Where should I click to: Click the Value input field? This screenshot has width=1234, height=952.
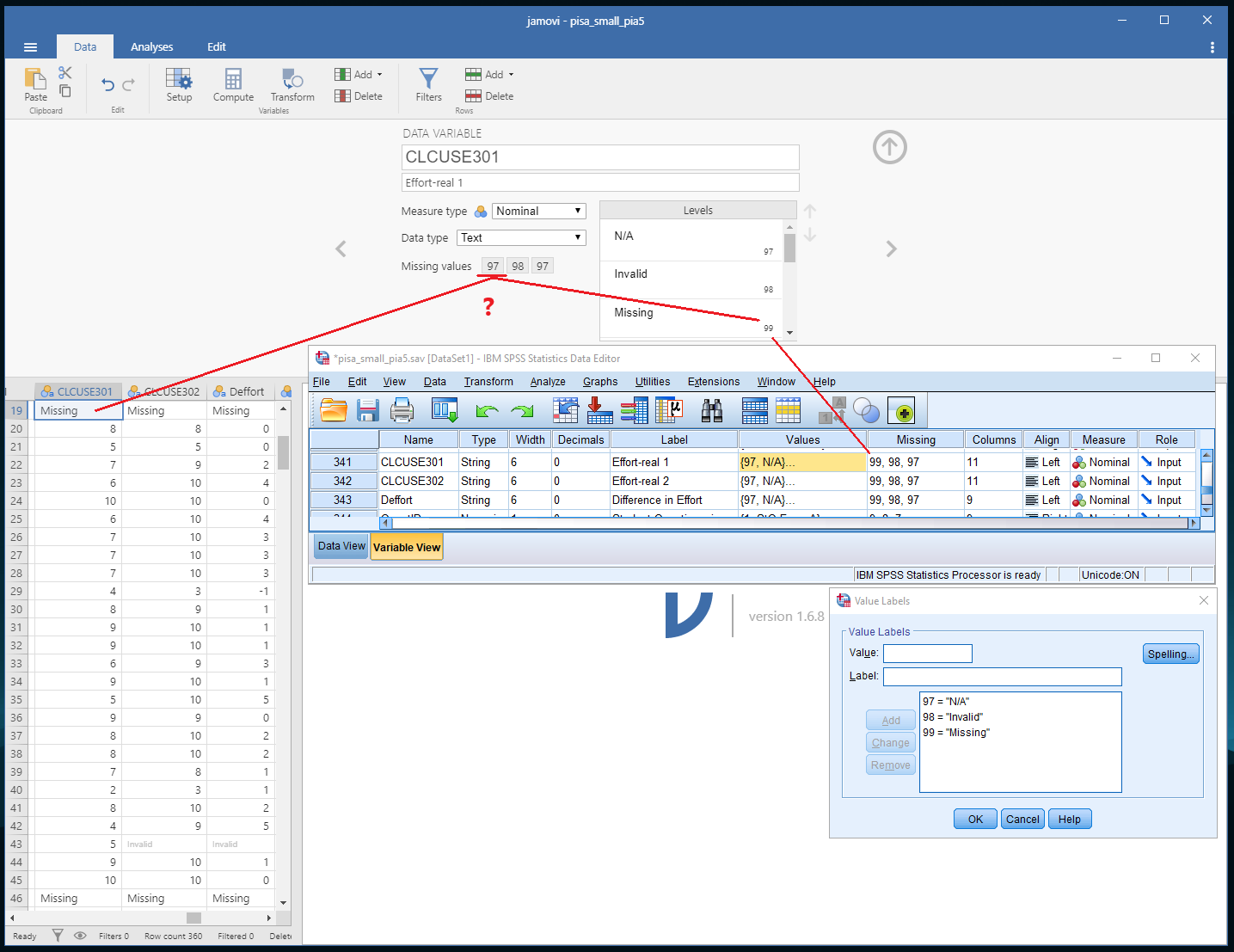[928, 654]
